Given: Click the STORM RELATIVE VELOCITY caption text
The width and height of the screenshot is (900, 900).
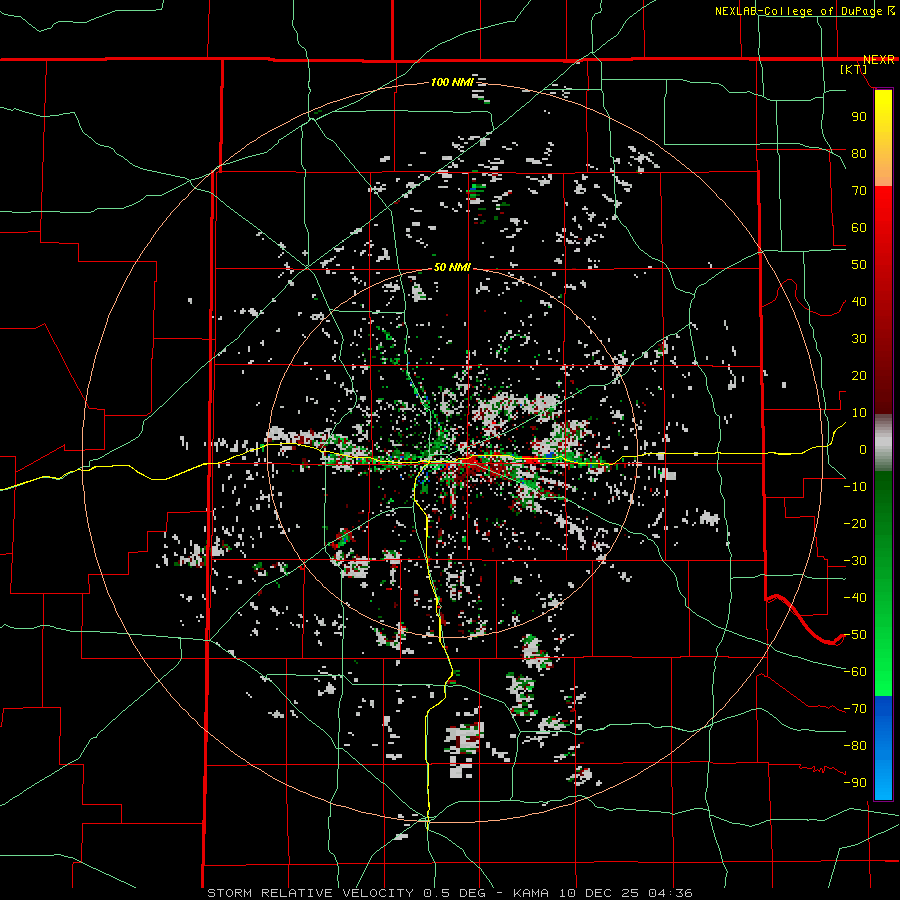Looking at the screenshot, I should point(310,893).
